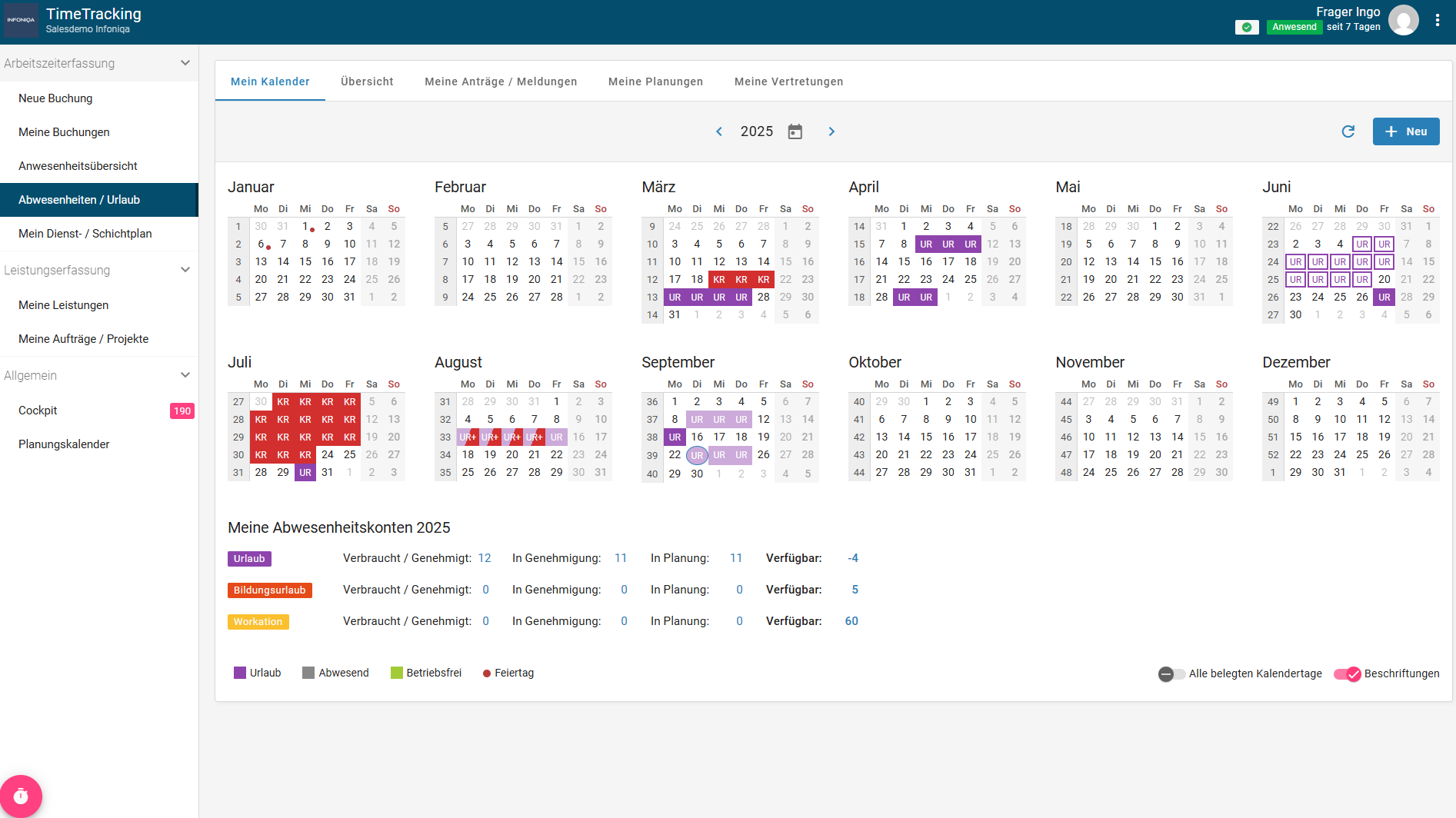
Task: Open Neue Buchung in sidebar
Action: (x=99, y=98)
